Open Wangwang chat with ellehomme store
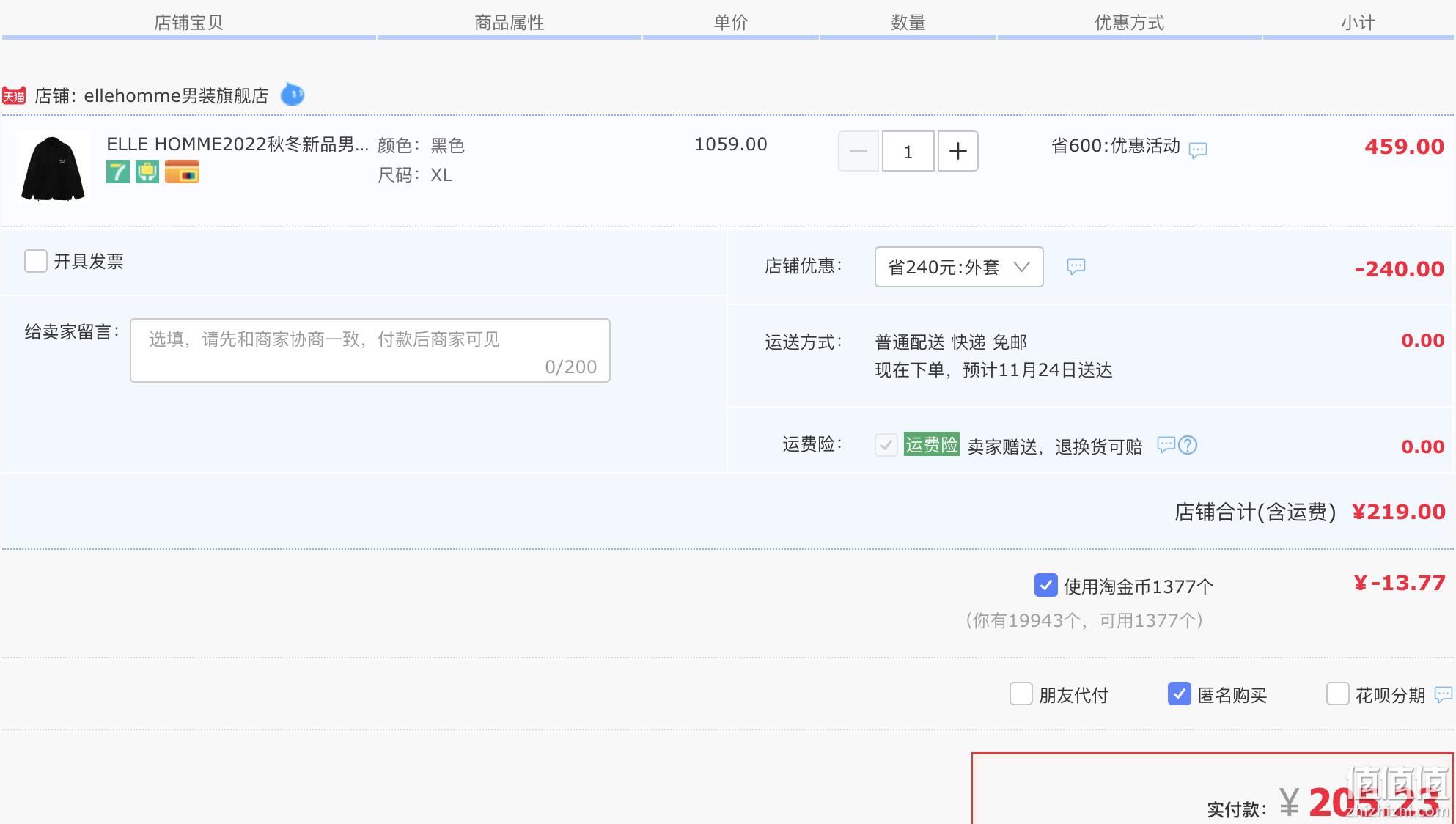Viewport: 1456px width, 824px height. click(x=293, y=95)
